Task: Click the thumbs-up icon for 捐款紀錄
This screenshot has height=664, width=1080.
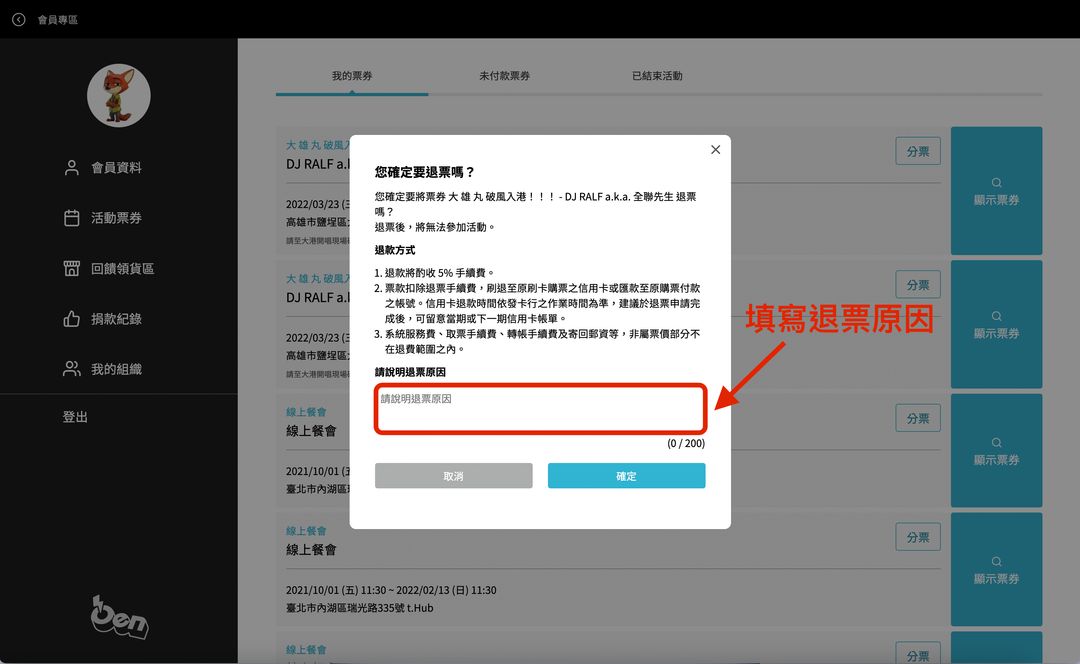Action: [x=71, y=319]
